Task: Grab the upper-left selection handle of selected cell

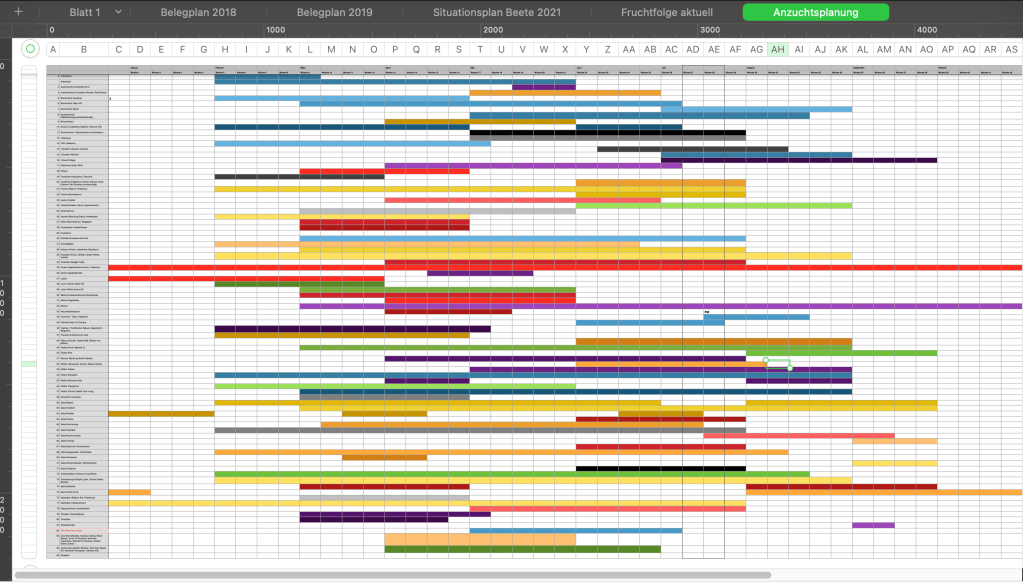Action: pos(766,360)
